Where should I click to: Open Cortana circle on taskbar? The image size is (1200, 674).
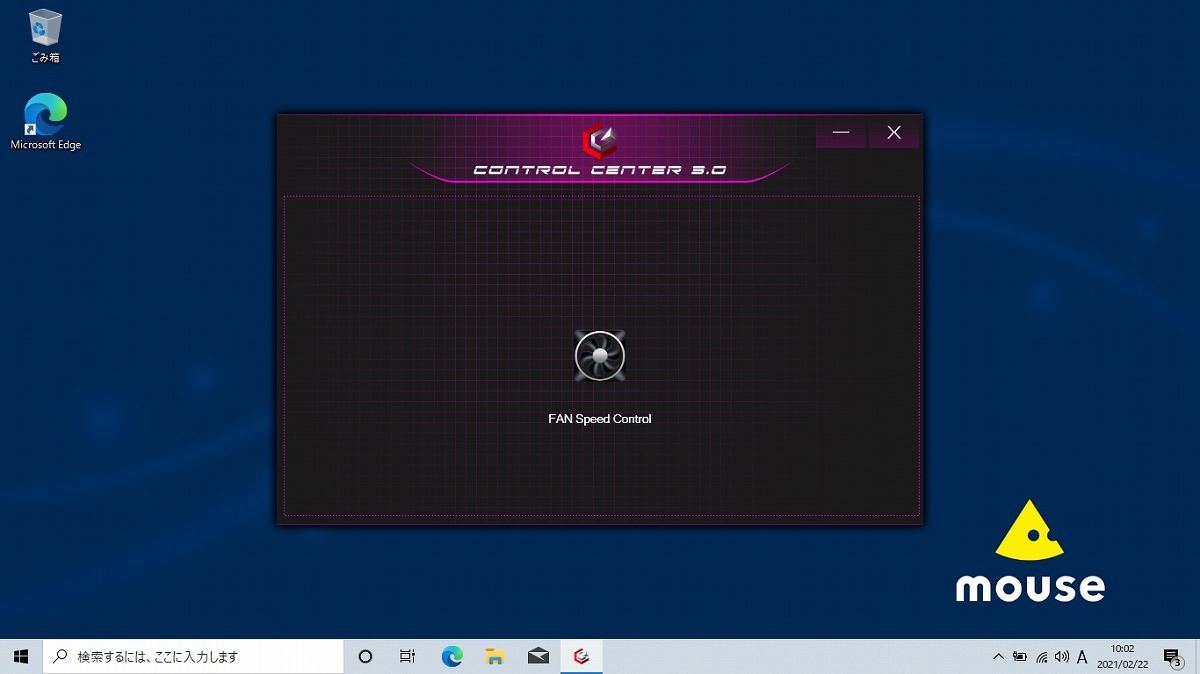click(x=365, y=657)
